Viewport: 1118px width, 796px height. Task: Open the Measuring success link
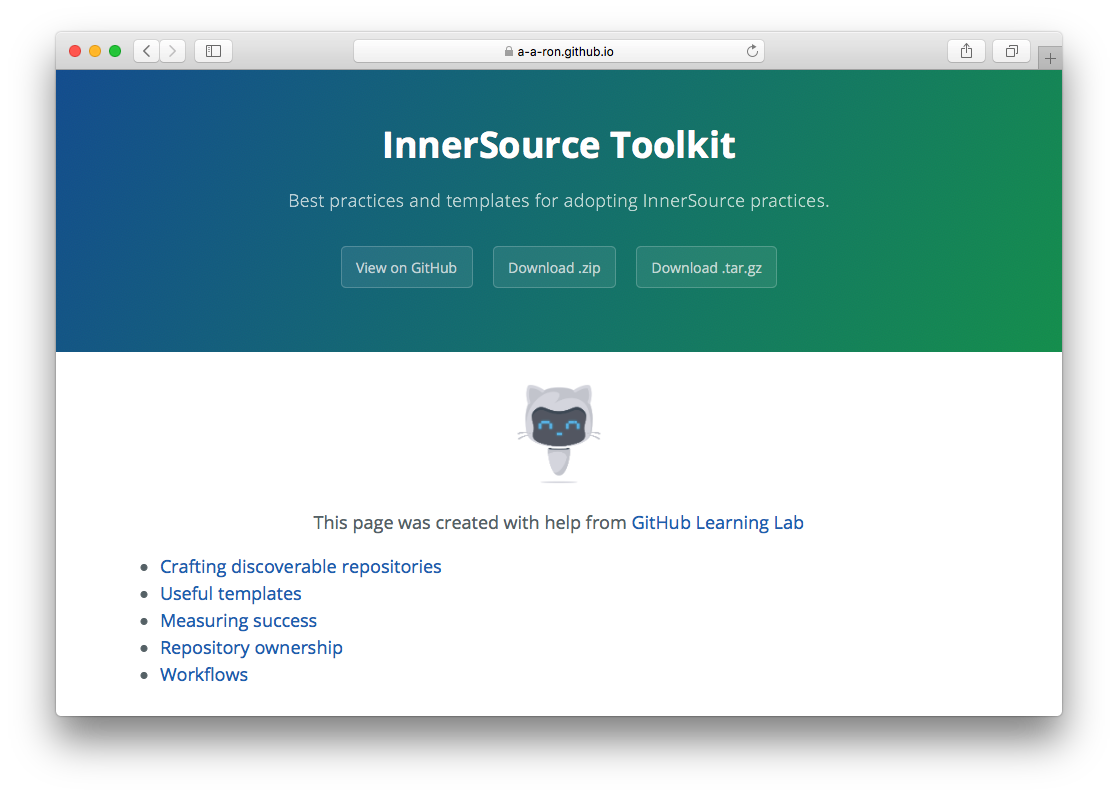point(238,621)
